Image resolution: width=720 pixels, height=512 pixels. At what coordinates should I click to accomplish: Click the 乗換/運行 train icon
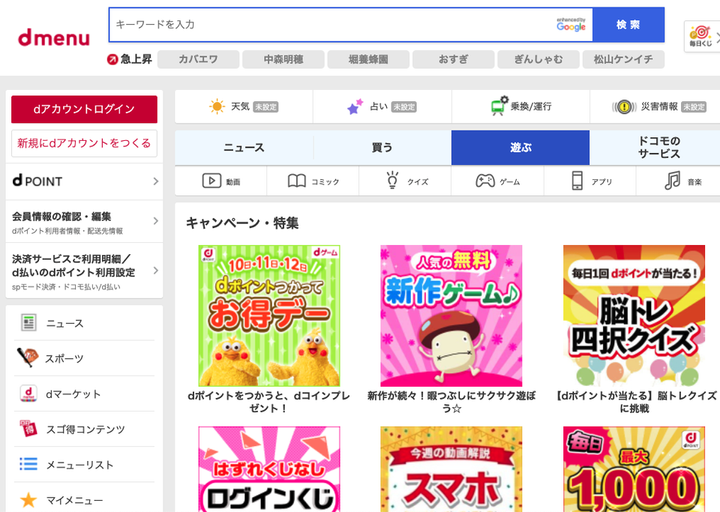[x=499, y=106]
